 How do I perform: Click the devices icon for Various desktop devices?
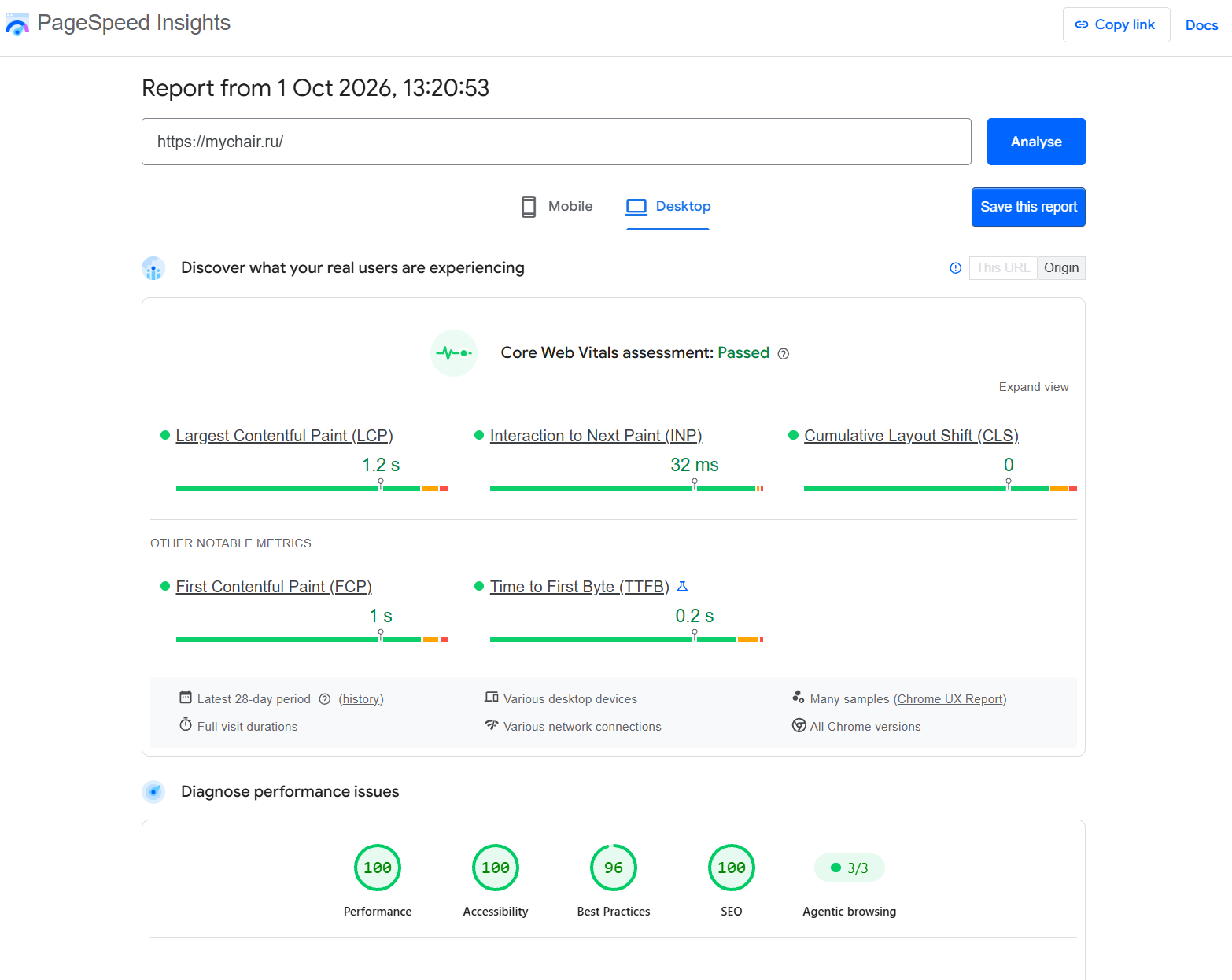pos(492,698)
